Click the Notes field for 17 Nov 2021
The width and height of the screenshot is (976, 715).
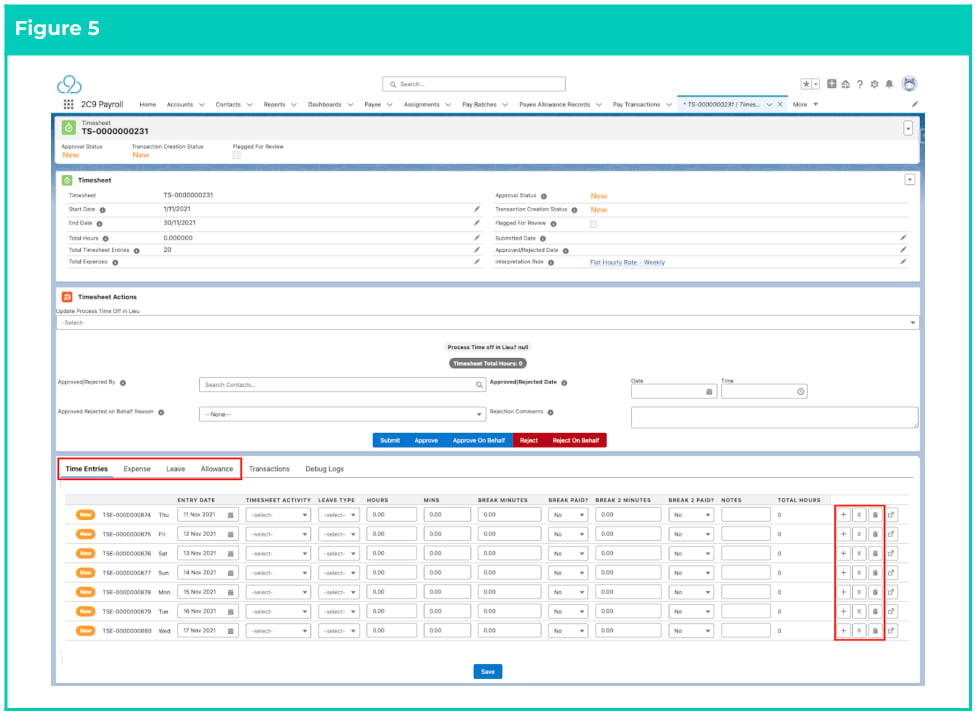click(746, 630)
